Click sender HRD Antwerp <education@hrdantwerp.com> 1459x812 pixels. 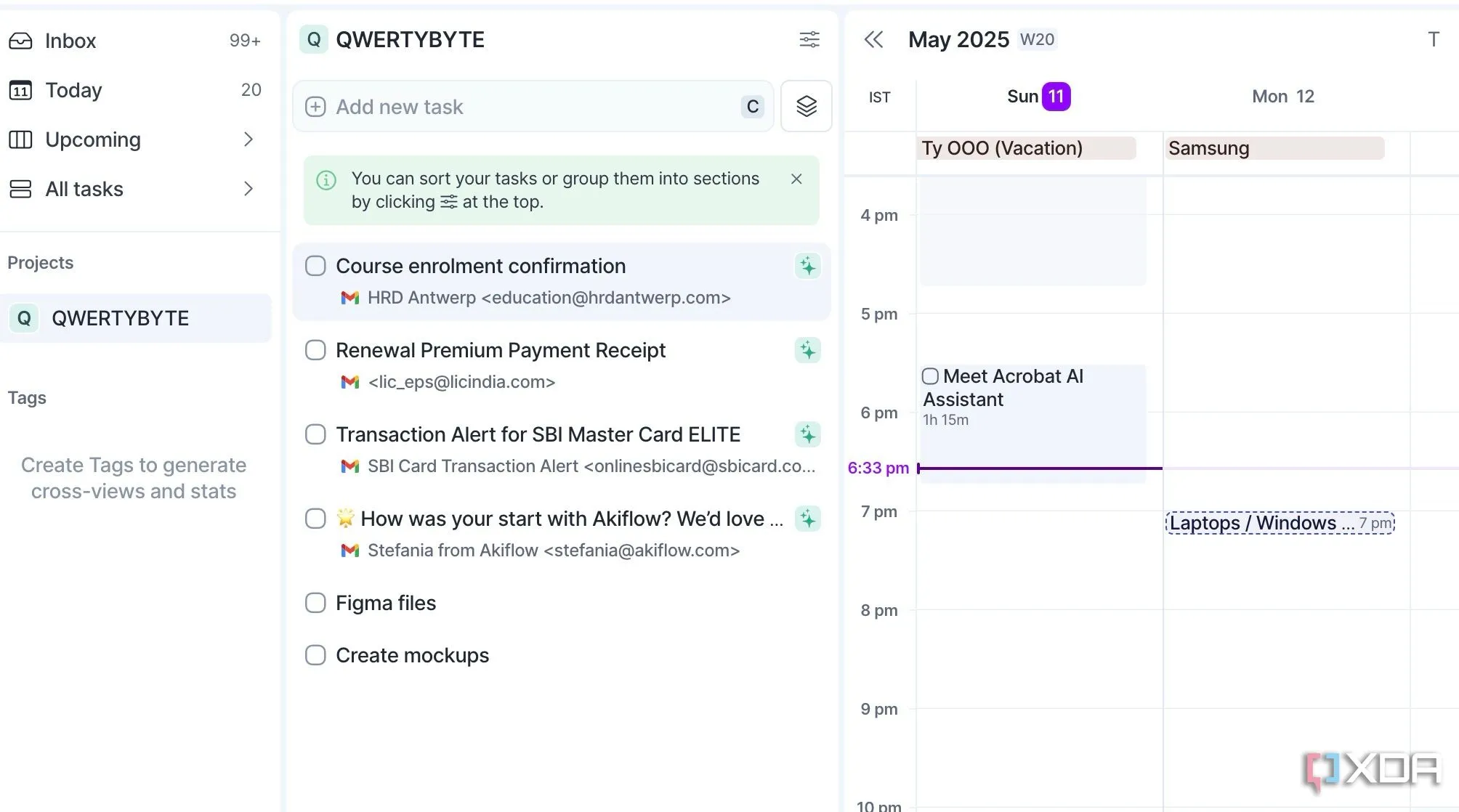(549, 298)
